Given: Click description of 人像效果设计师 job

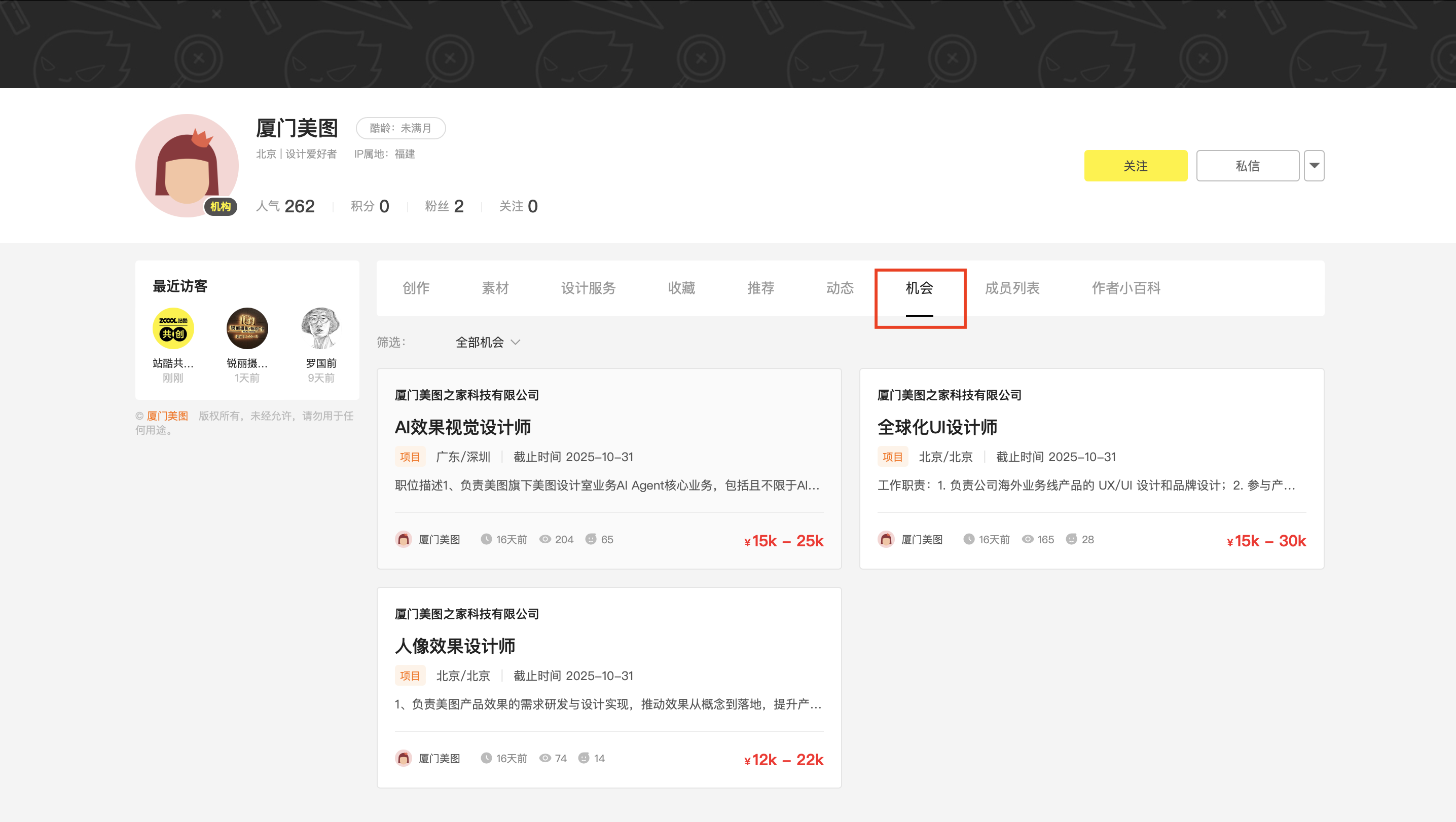Looking at the screenshot, I should 608,704.
